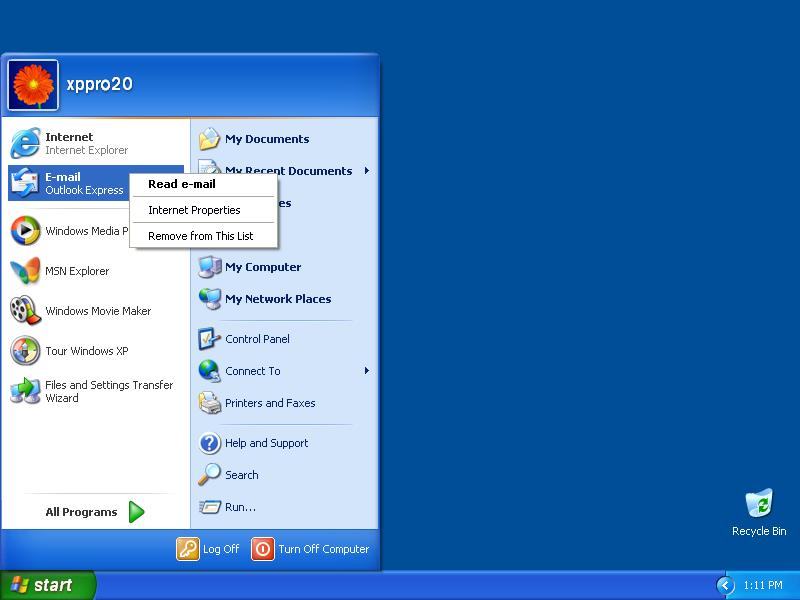Viewport: 800px width, 600px height.
Task: Open Printers and Faxes icon
Action: pyautogui.click(x=209, y=403)
